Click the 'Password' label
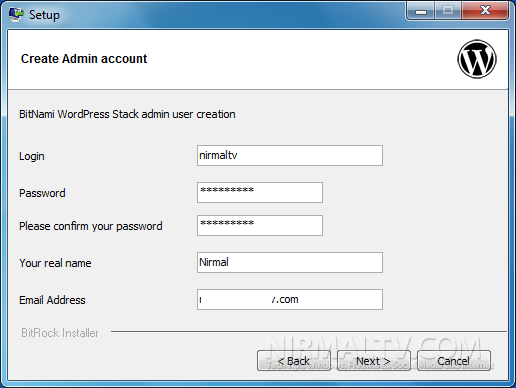Screen dimensions: 516x388 point(42,193)
